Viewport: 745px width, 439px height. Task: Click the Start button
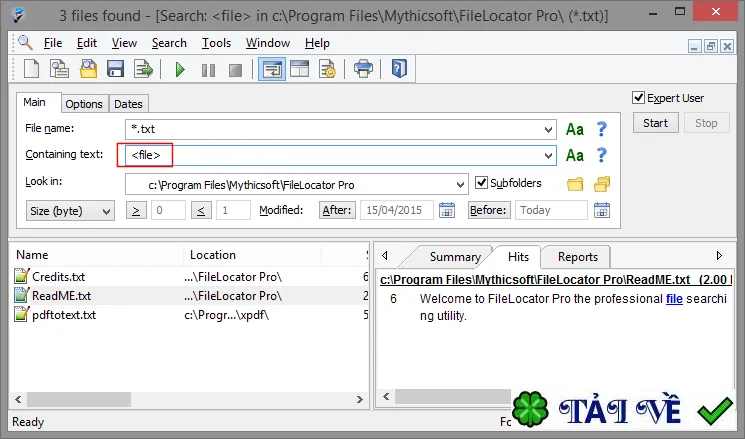(x=655, y=123)
